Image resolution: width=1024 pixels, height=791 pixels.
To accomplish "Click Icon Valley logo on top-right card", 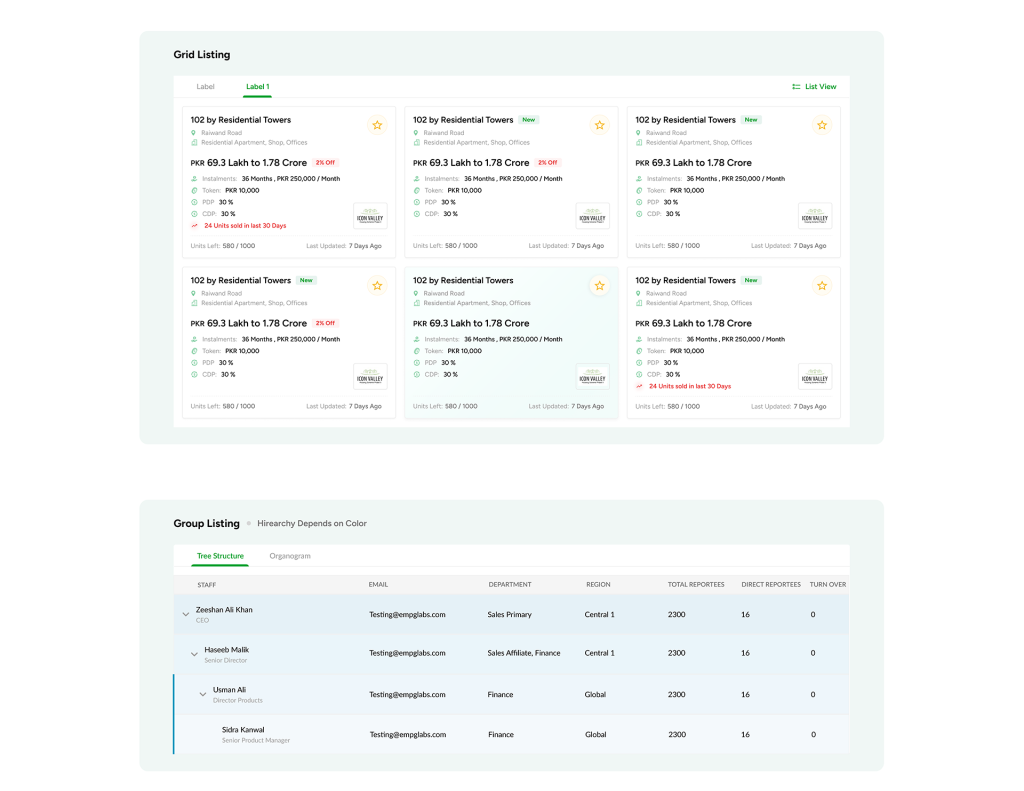I will [815, 217].
